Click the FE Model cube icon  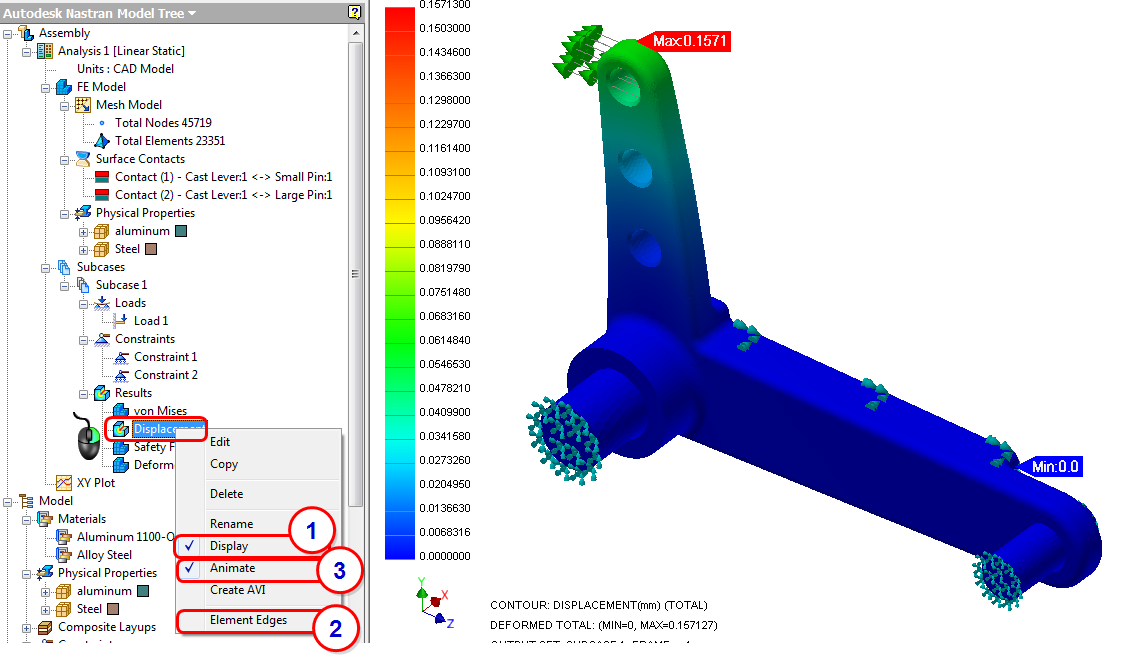[64, 87]
